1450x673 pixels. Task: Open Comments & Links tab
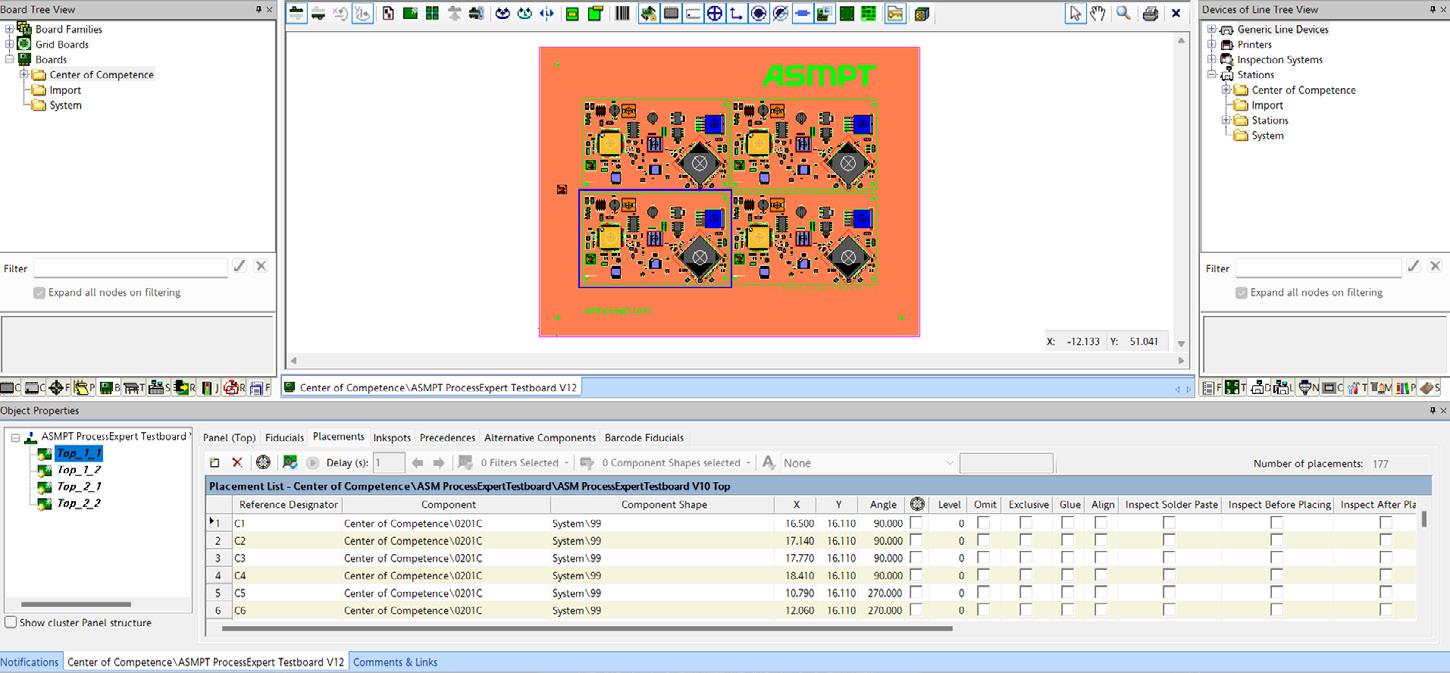395,662
